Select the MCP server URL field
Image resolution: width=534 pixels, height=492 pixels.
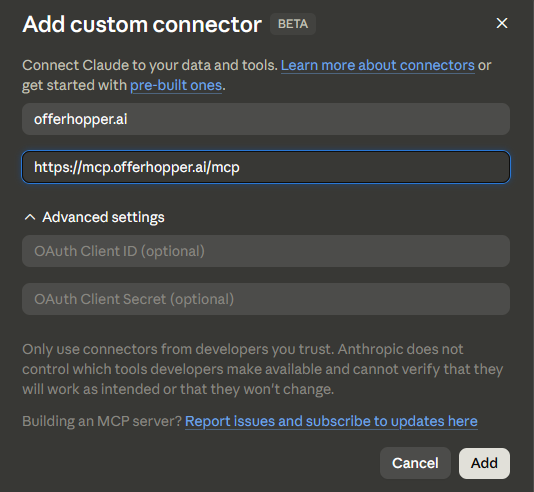(266, 167)
